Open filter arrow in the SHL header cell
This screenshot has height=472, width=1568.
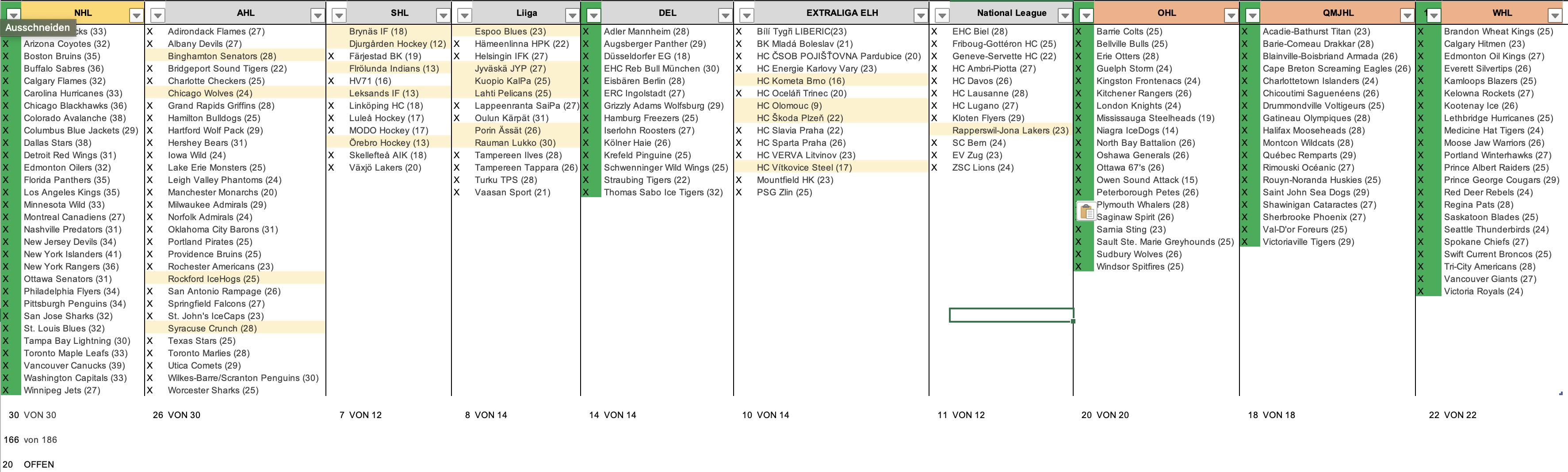(444, 15)
